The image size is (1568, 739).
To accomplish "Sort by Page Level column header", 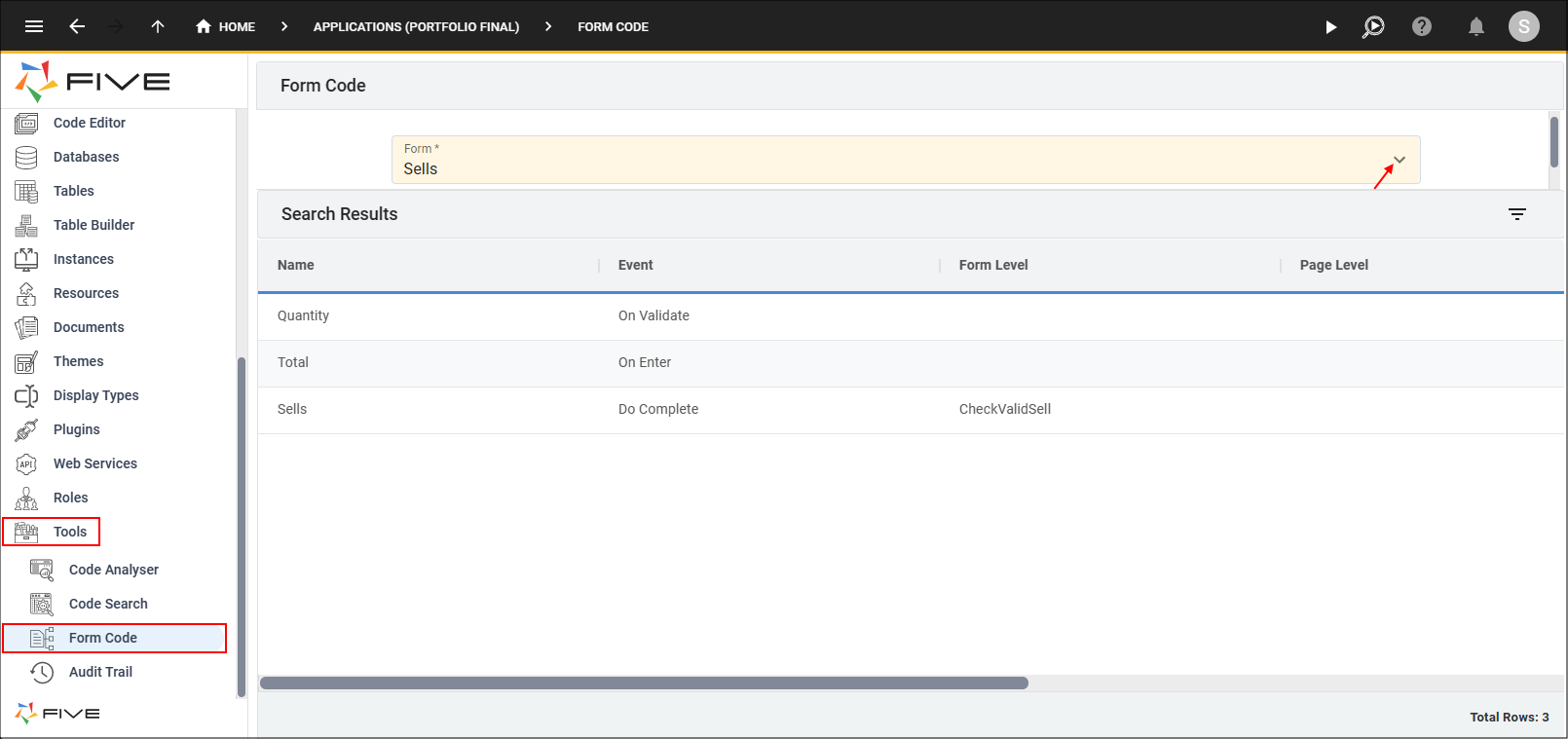I will (1334, 265).
